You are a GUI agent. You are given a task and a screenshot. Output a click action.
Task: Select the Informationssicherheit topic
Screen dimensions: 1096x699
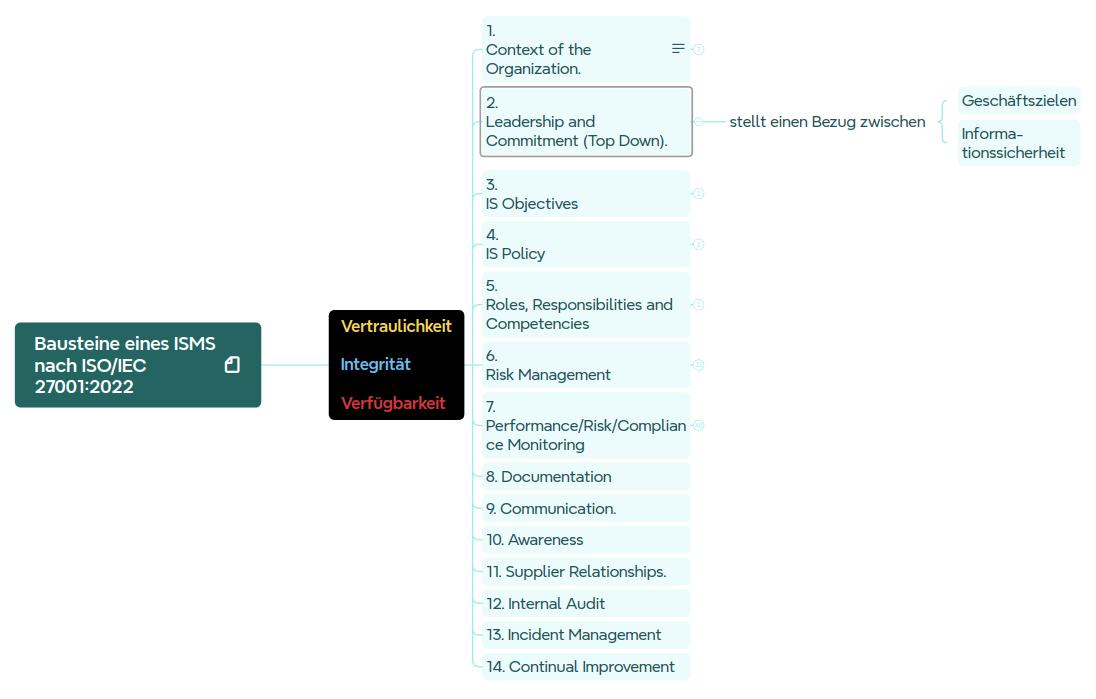(x=1018, y=143)
